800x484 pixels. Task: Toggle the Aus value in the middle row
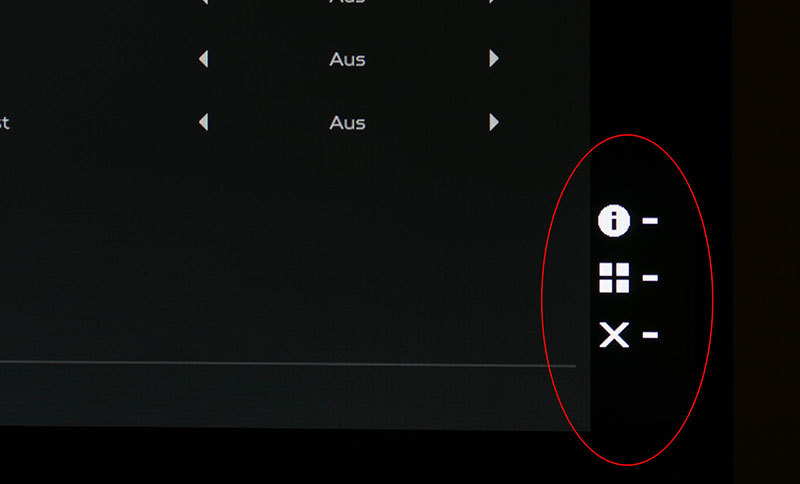[x=347, y=60]
